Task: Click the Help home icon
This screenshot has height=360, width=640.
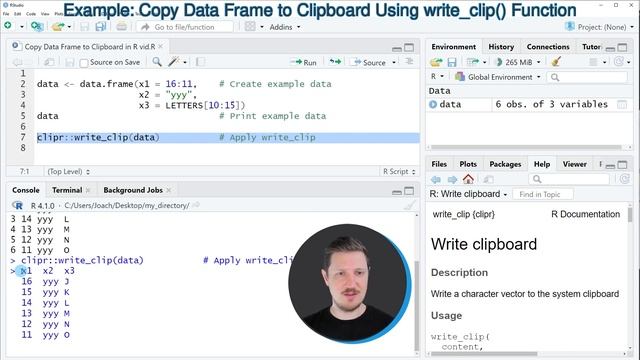Action: pyautogui.click(x=468, y=179)
